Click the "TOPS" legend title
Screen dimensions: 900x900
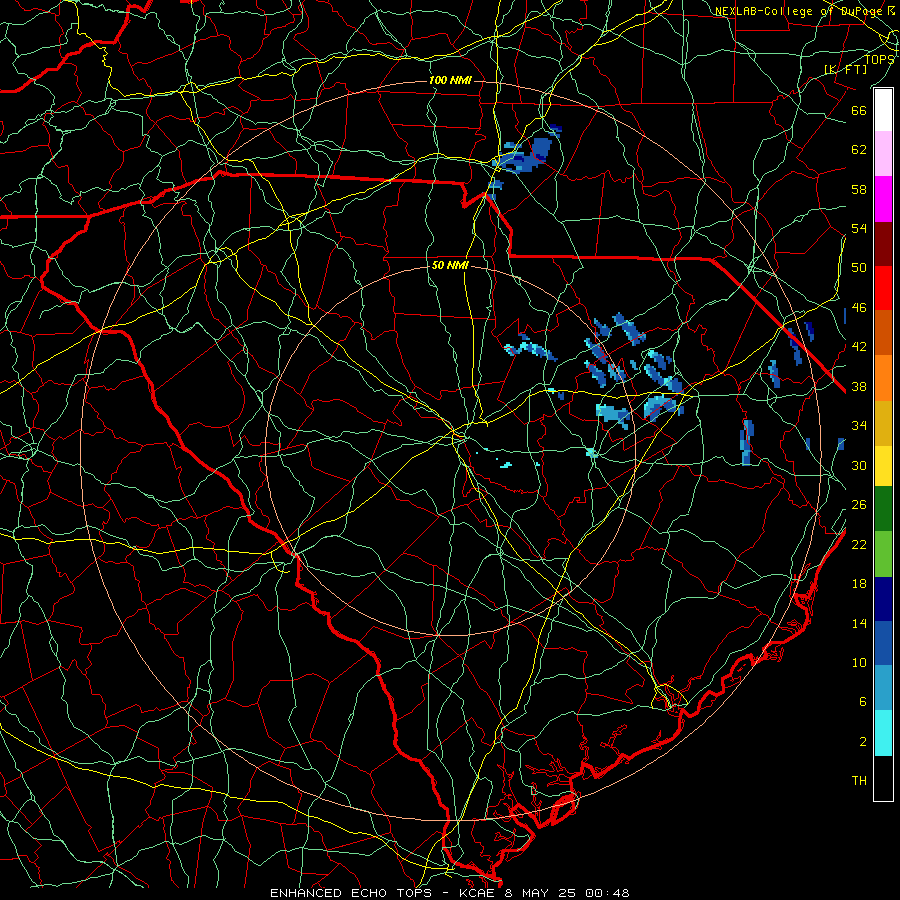pyautogui.click(x=879, y=59)
